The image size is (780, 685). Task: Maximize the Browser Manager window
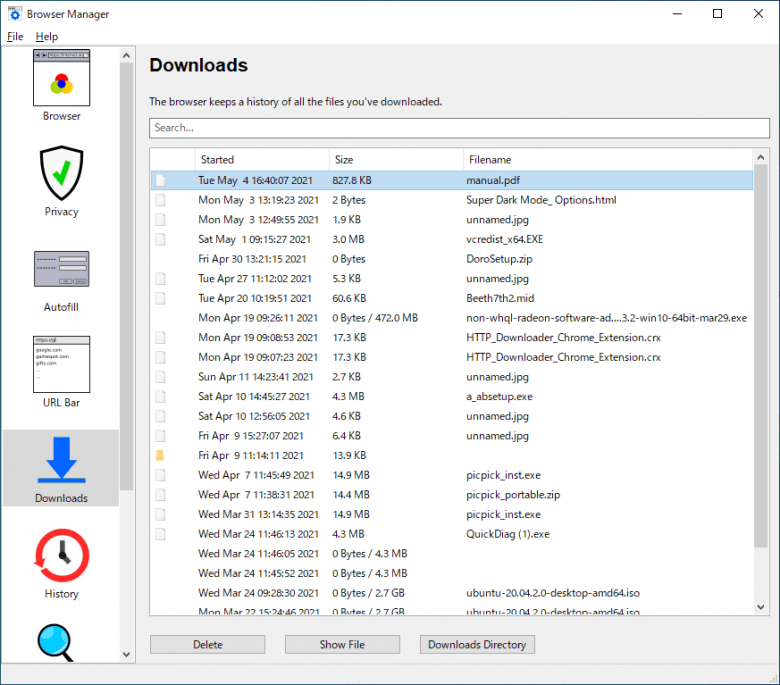point(717,13)
